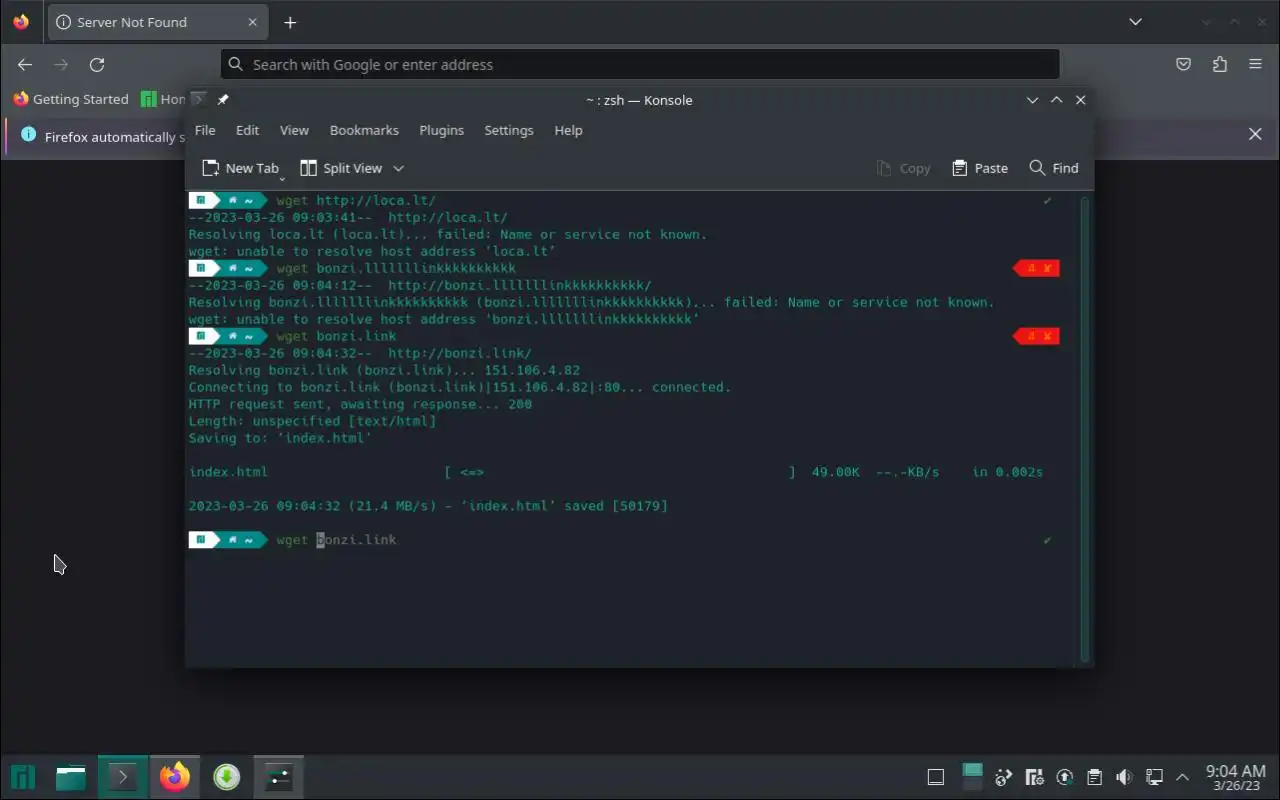Open the Firefox hamburger application menu
The width and height of the screenshot is (1280, 800).
pos(1255,64)
